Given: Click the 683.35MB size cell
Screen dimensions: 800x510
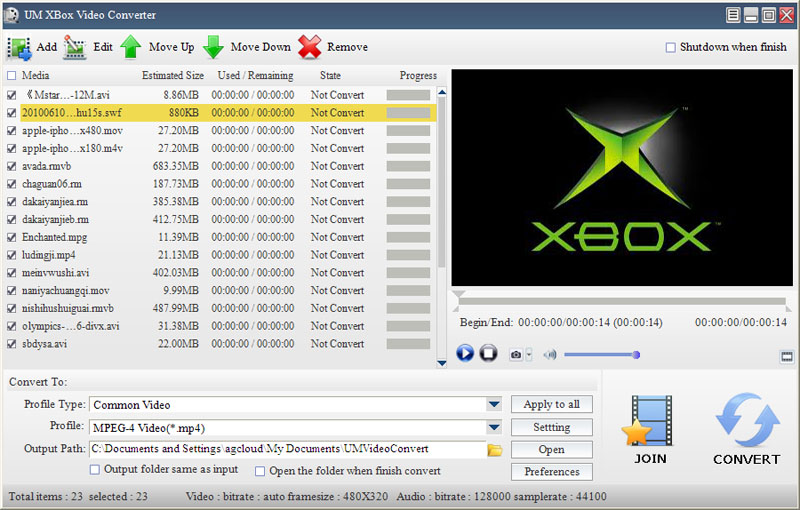Looking at the screenshot, I should 176,166.
